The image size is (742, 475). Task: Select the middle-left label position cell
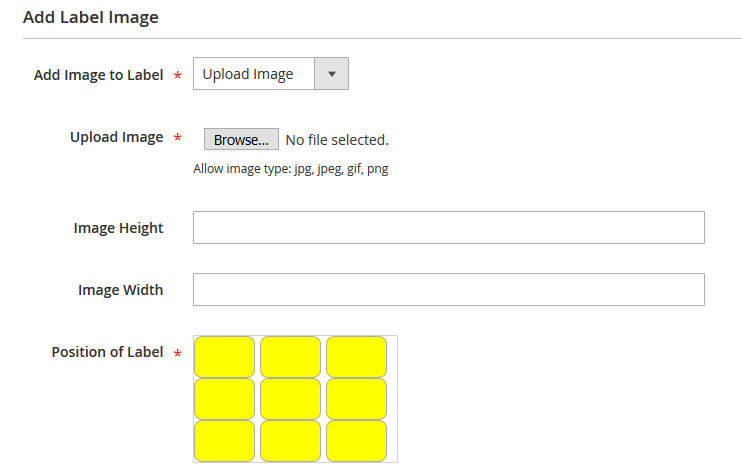point(224,399)
